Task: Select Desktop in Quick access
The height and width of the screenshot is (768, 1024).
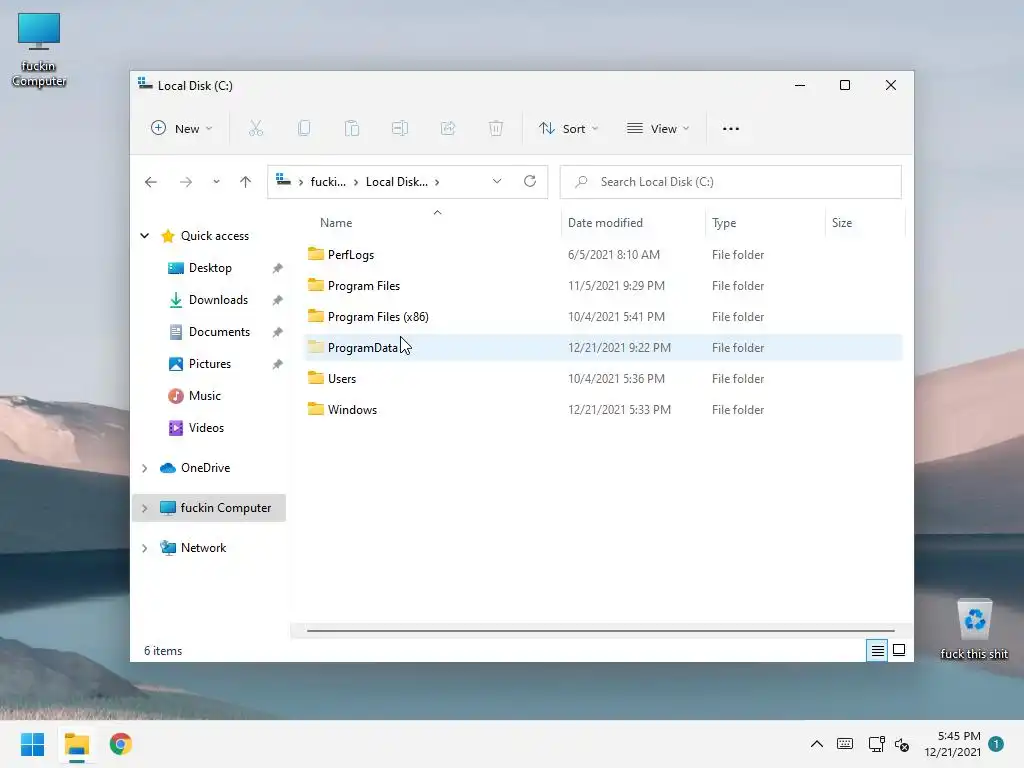Action: click(x=210, y=268)
